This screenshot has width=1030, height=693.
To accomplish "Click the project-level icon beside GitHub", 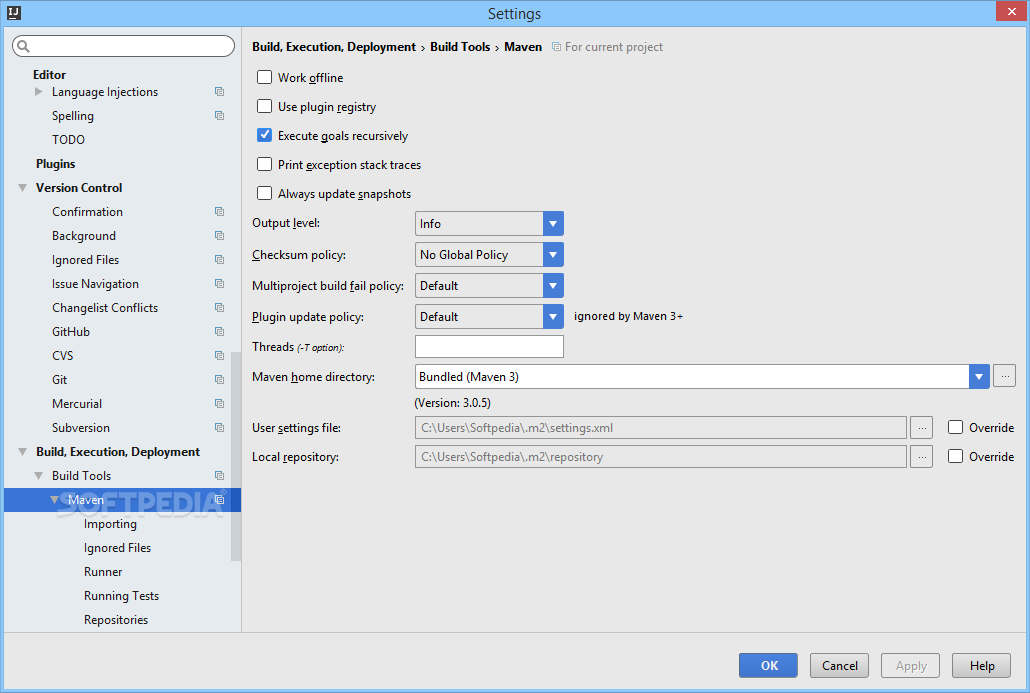I will point(219,332).
